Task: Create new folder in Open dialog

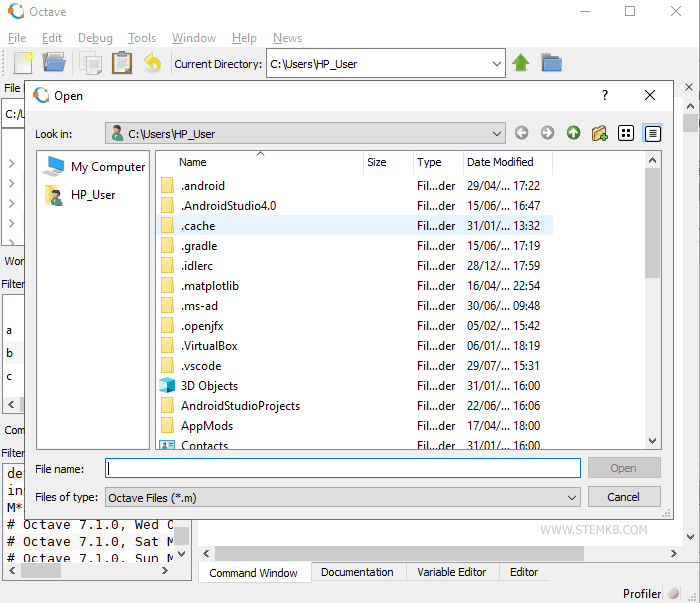Action: tap(600, 133)
